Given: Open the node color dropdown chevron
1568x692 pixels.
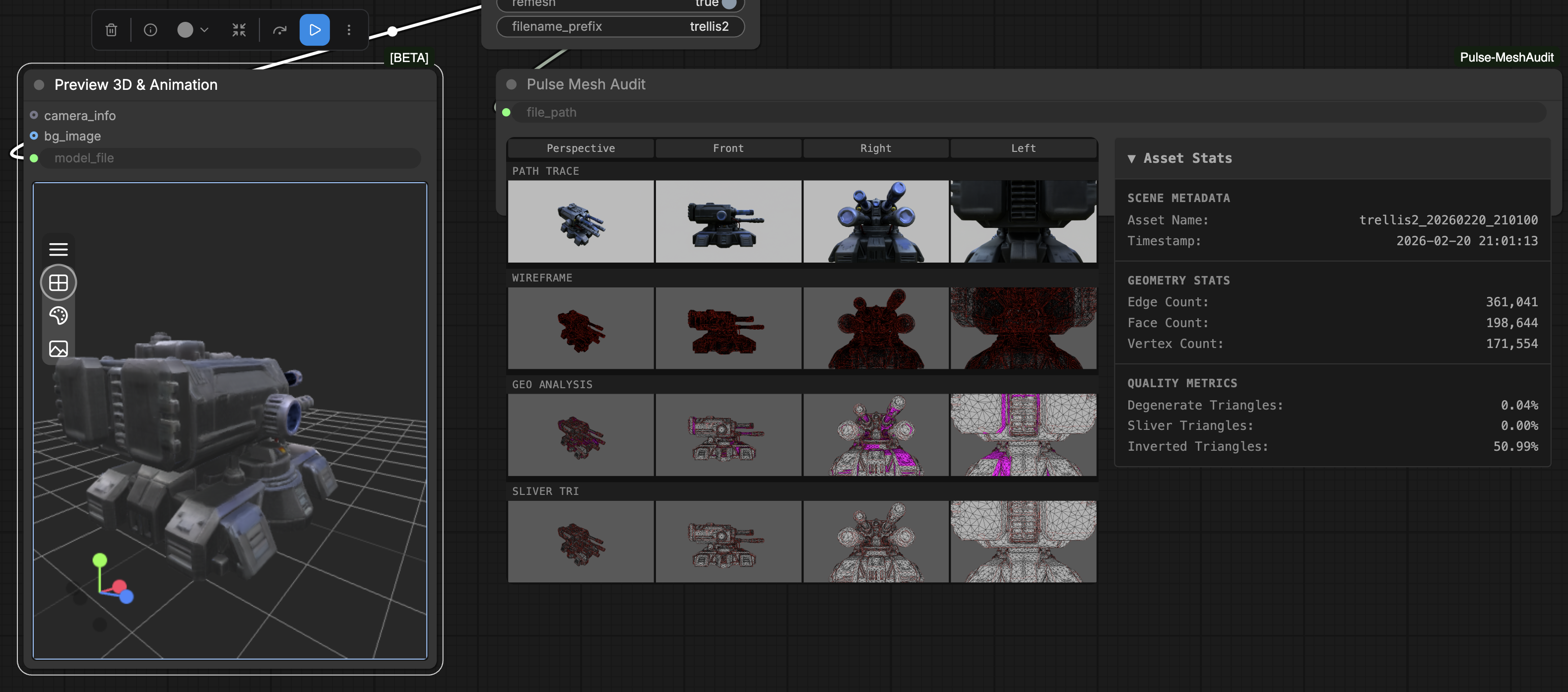Looking at the screenshot, I should 204,30.
